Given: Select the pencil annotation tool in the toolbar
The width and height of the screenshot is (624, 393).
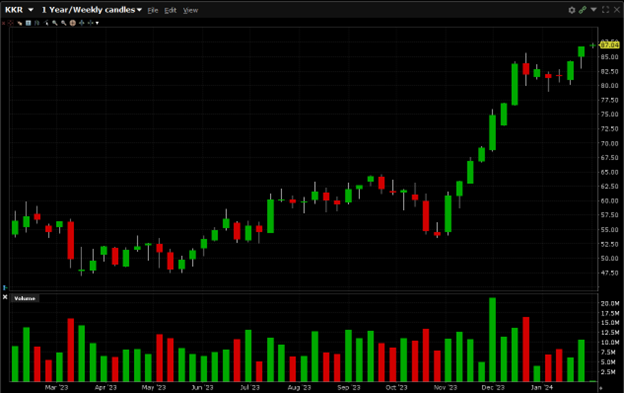Looking at the screenshot, I should click(x=20, y=23).
